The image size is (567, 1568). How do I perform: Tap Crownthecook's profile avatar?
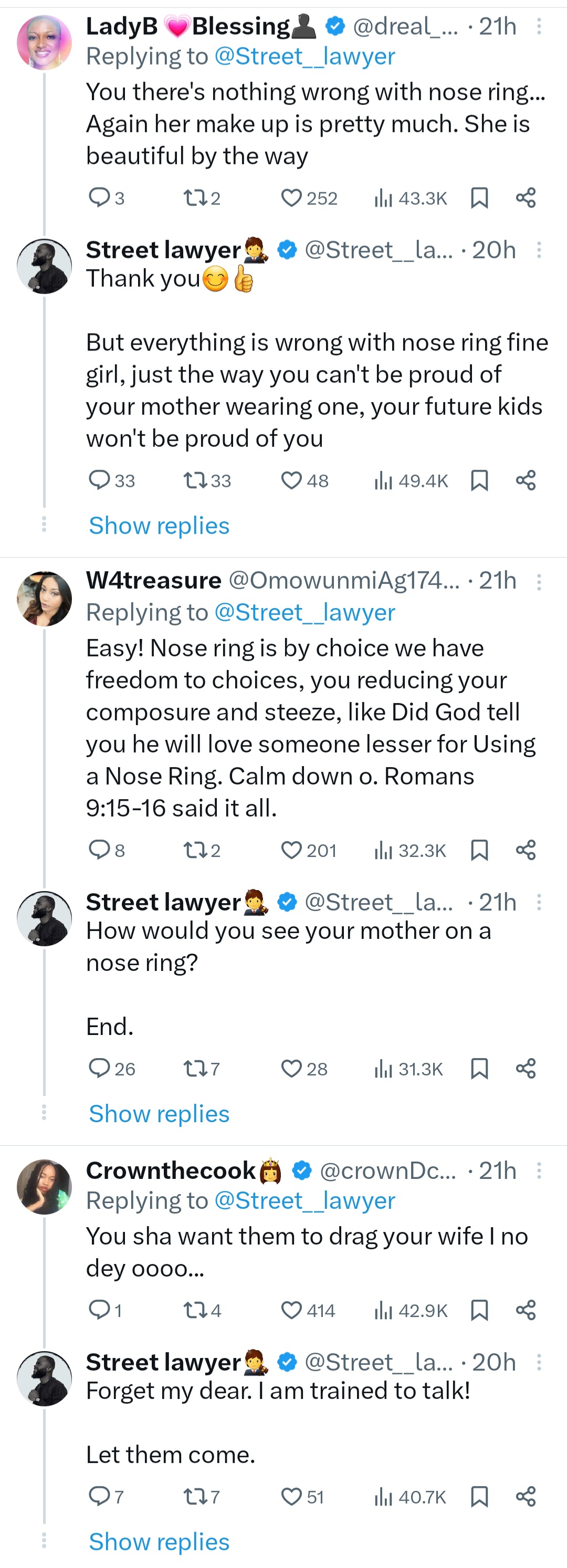tap(44, 1186)
